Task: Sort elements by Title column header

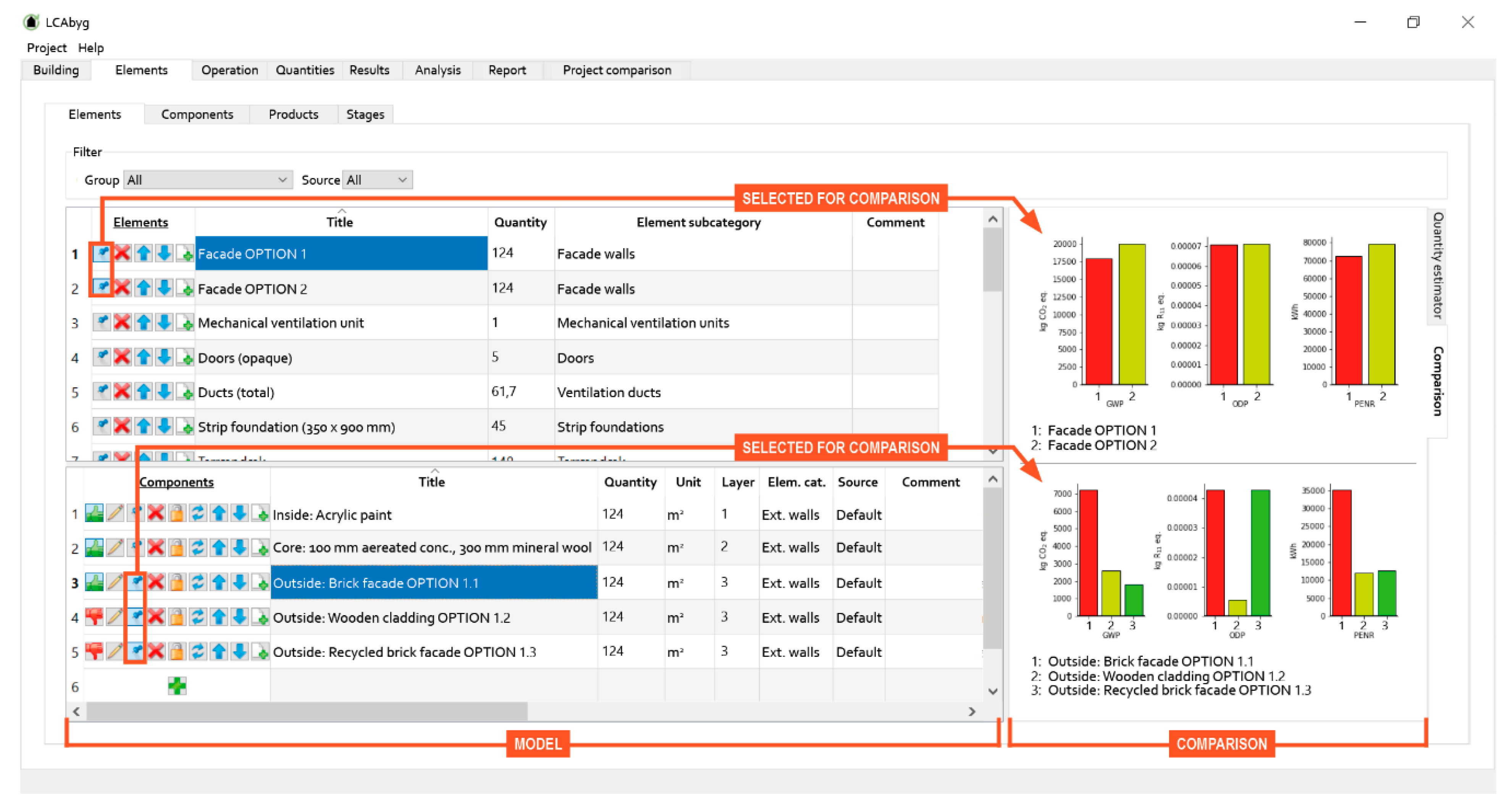Action: 340,222
